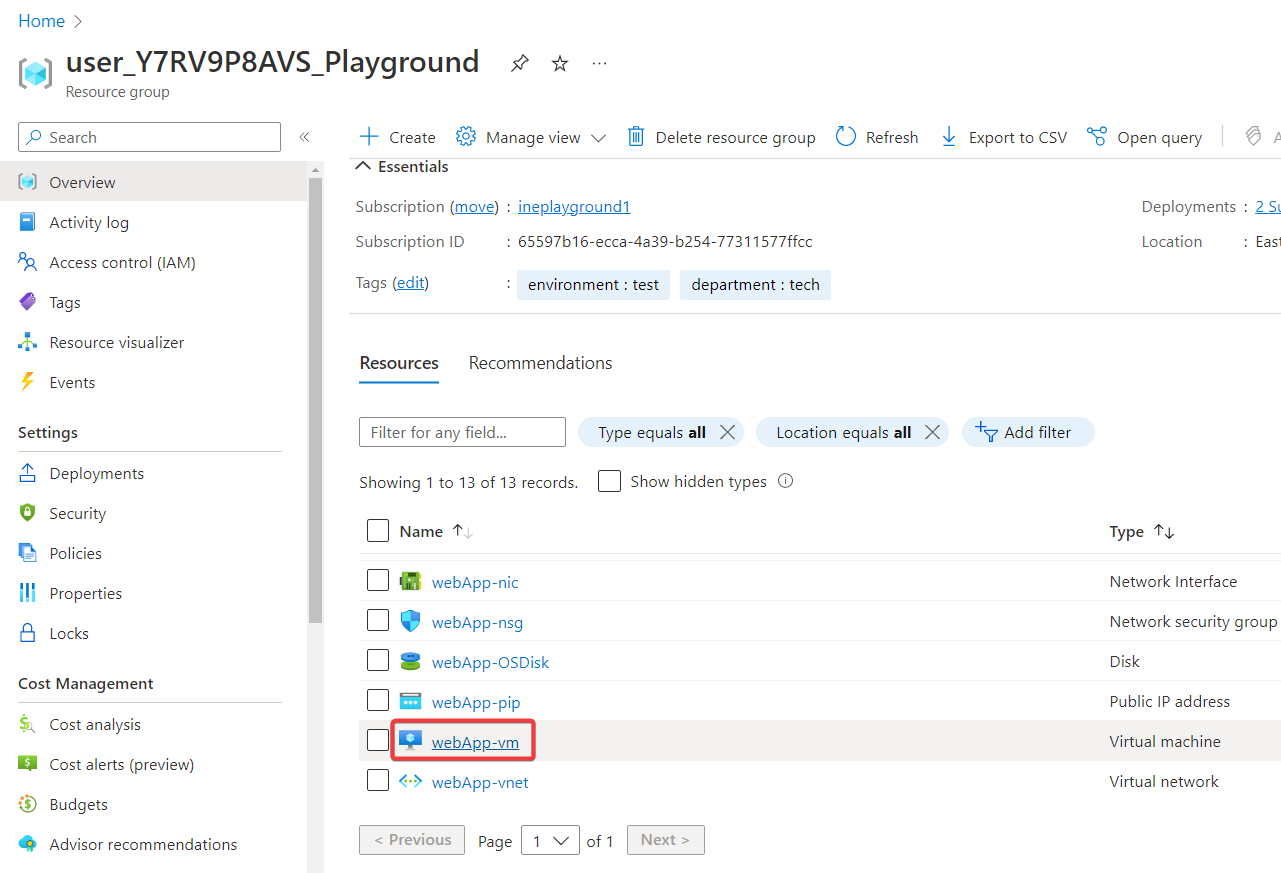Pin the resource group to dashboard
The height and width of the screenshot is (873, 1281).
[x=519, y=64]
